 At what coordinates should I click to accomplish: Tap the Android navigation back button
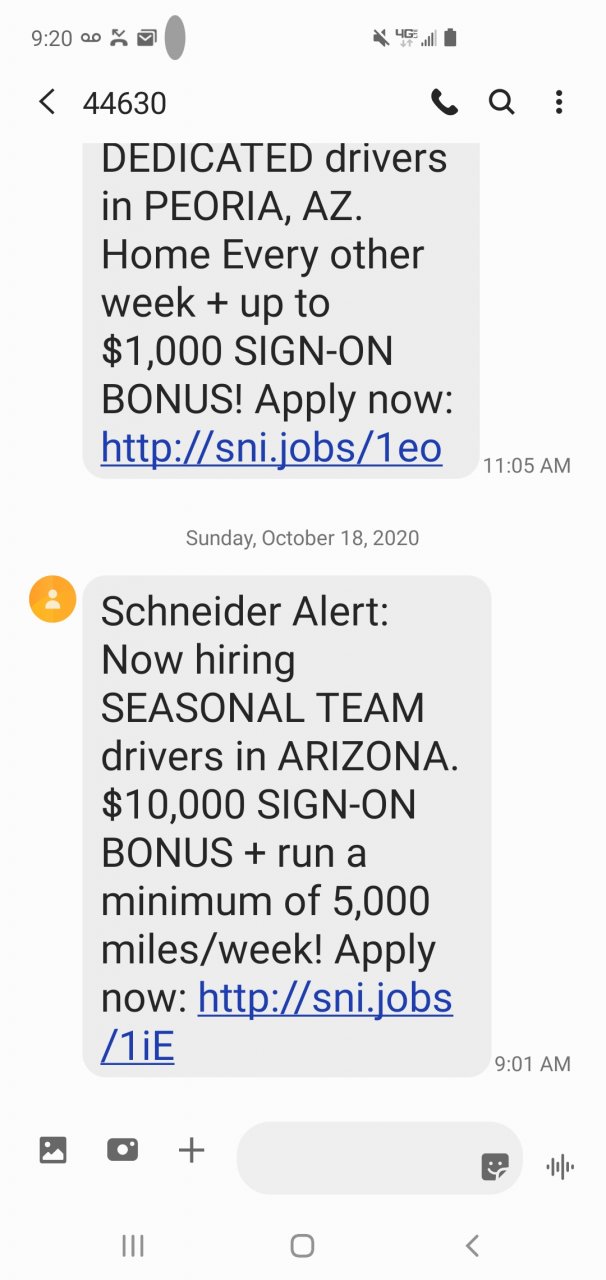click(x=472, y=1245)
